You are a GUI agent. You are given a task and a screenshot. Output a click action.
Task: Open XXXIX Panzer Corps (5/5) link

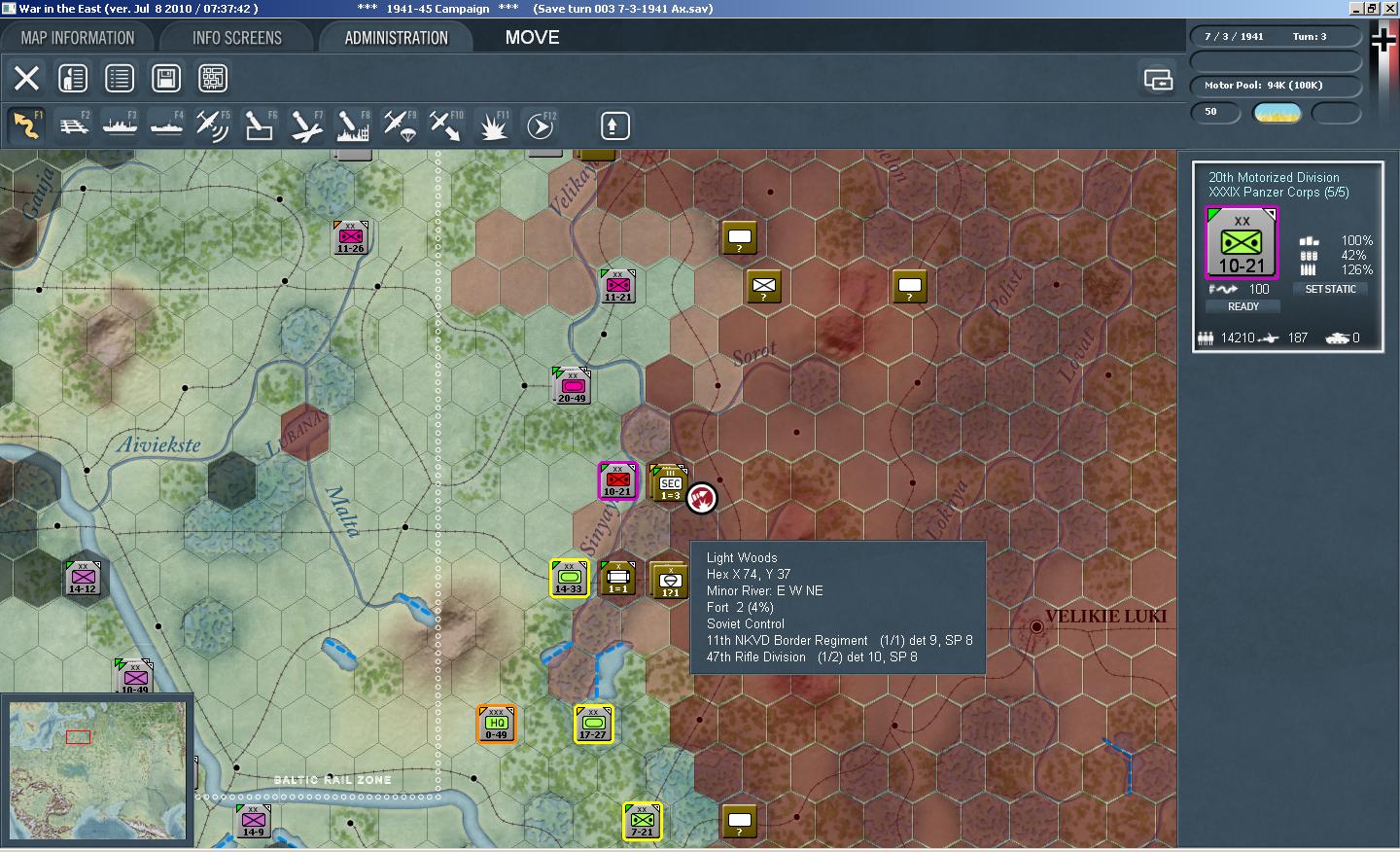pos(1278,192)
